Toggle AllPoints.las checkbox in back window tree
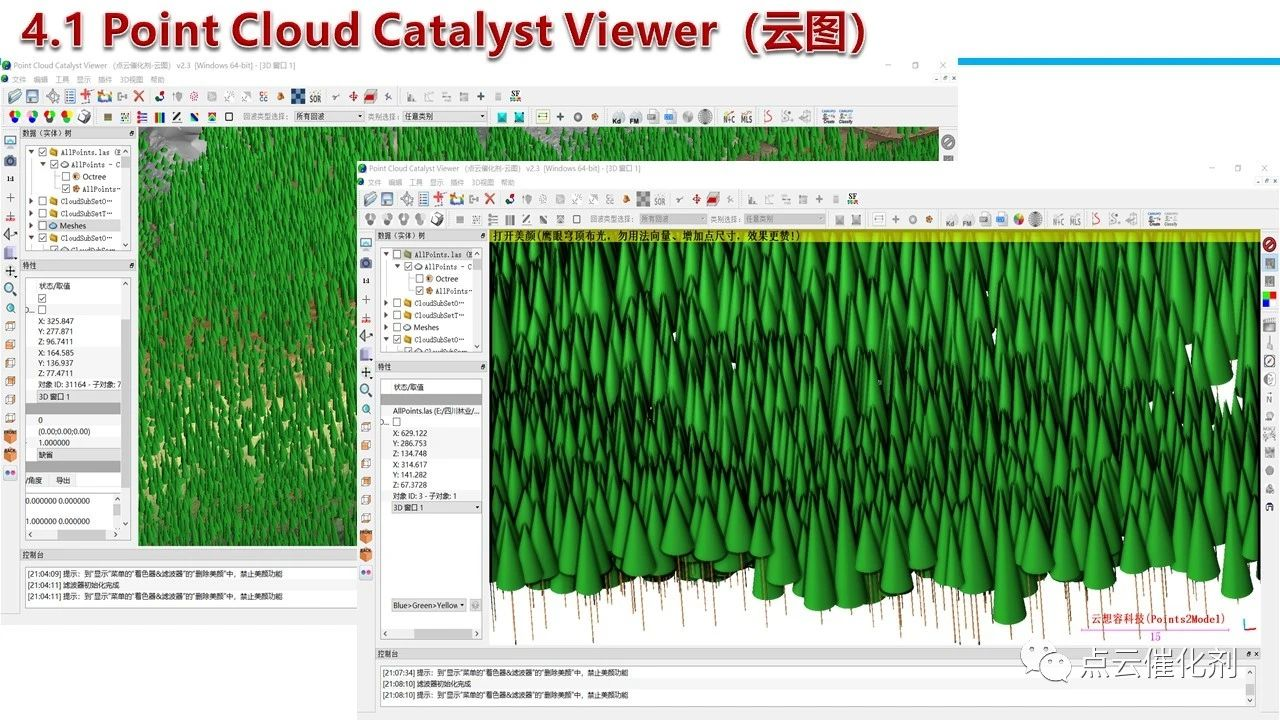The height and width of the screenshot is (720, 1280). click(x=42, y=152)
